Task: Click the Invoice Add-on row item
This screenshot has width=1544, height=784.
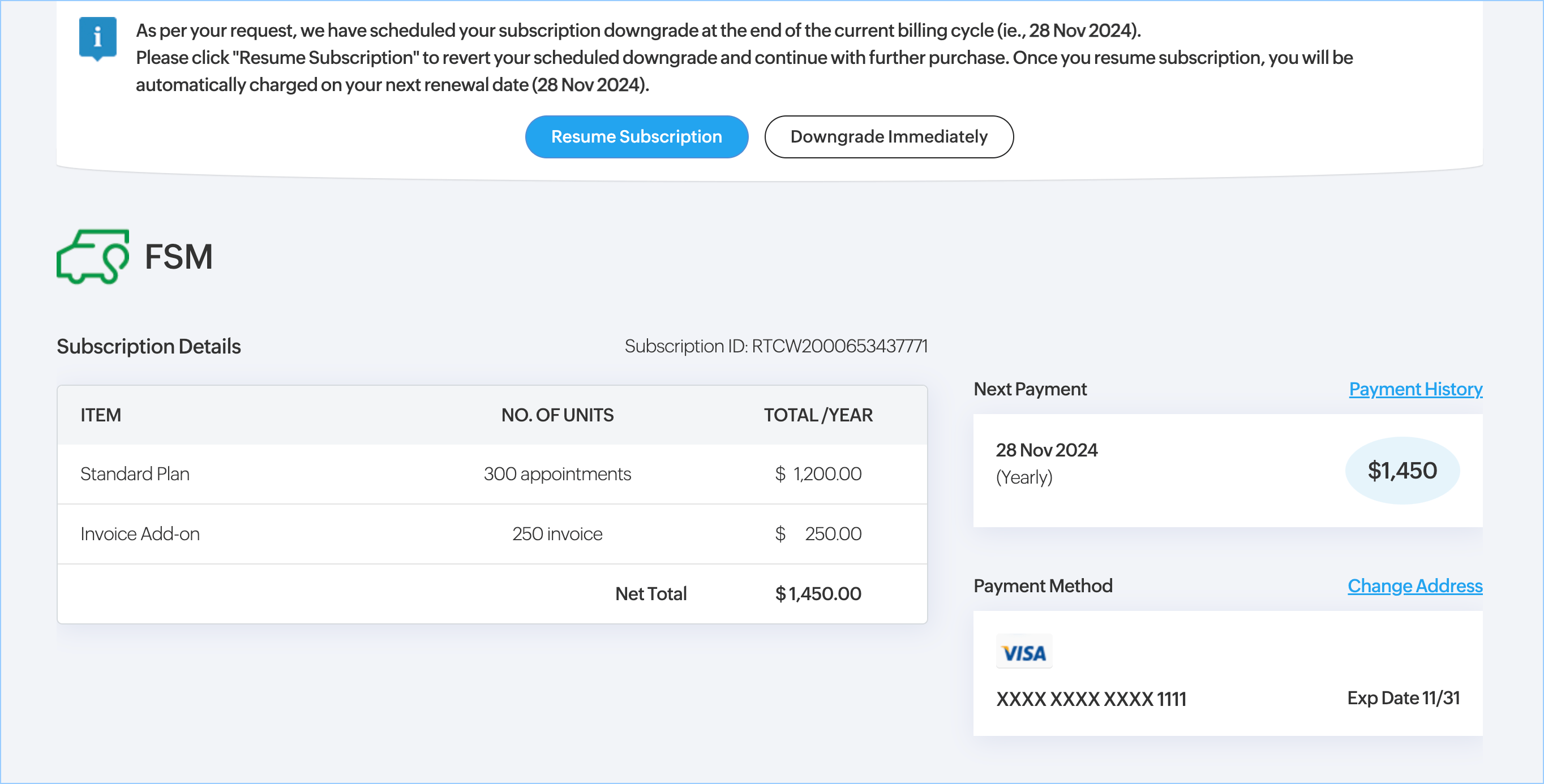Action: tap(140, 533)
